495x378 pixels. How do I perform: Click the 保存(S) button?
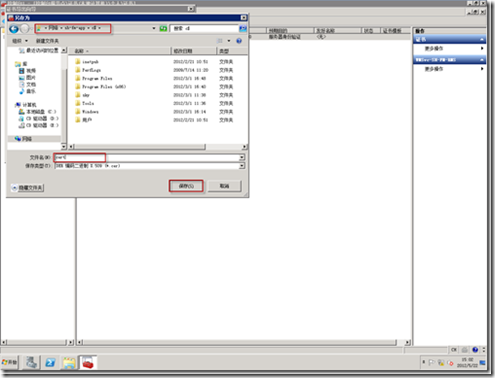tap(186, 186)
